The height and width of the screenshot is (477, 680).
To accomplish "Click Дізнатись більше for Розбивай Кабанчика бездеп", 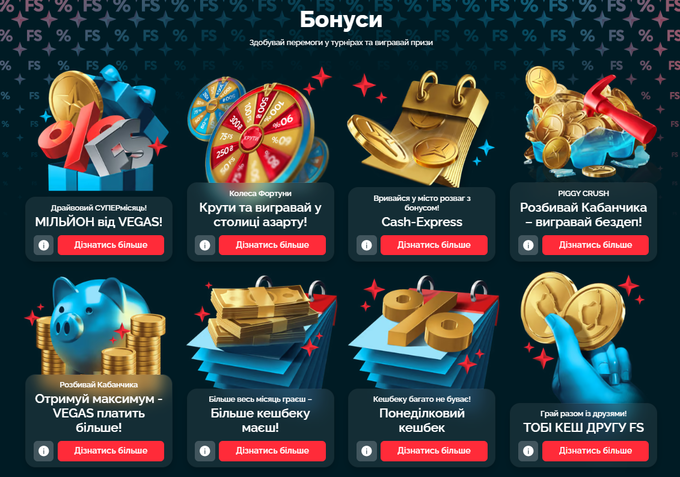I will [595, 245].
